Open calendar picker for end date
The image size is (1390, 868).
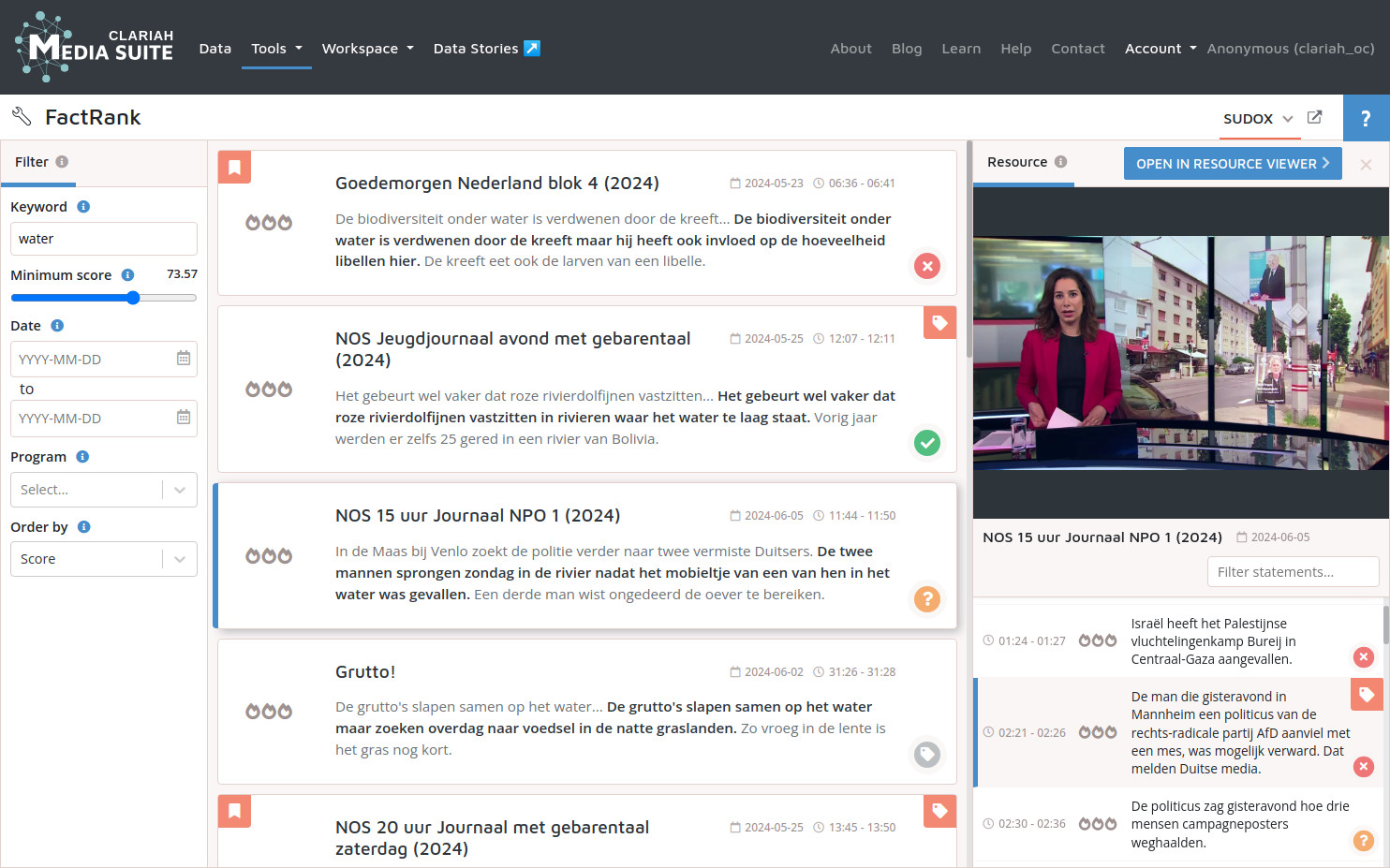(x=184, y=417)
